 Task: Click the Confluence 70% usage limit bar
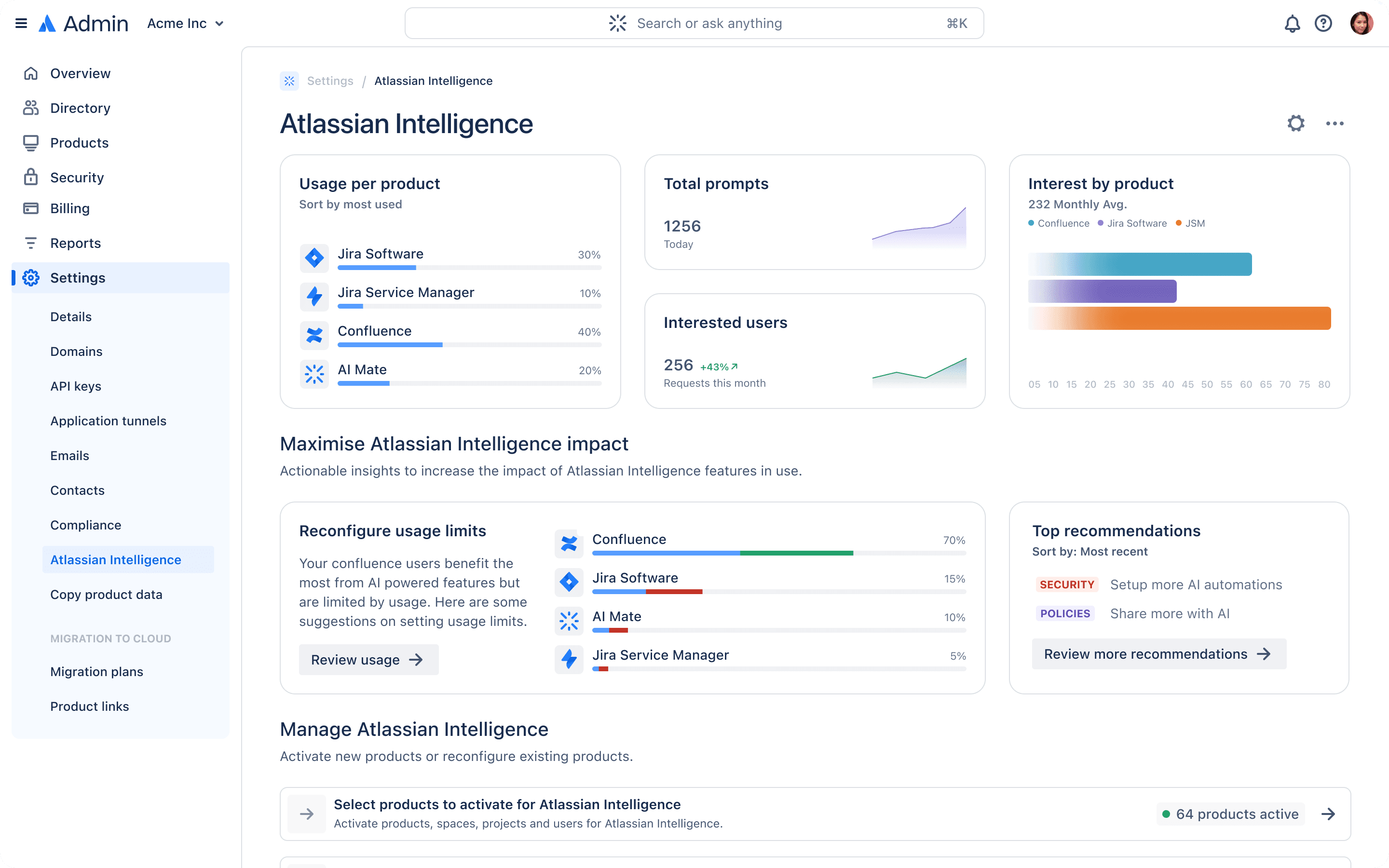[779, 554]
